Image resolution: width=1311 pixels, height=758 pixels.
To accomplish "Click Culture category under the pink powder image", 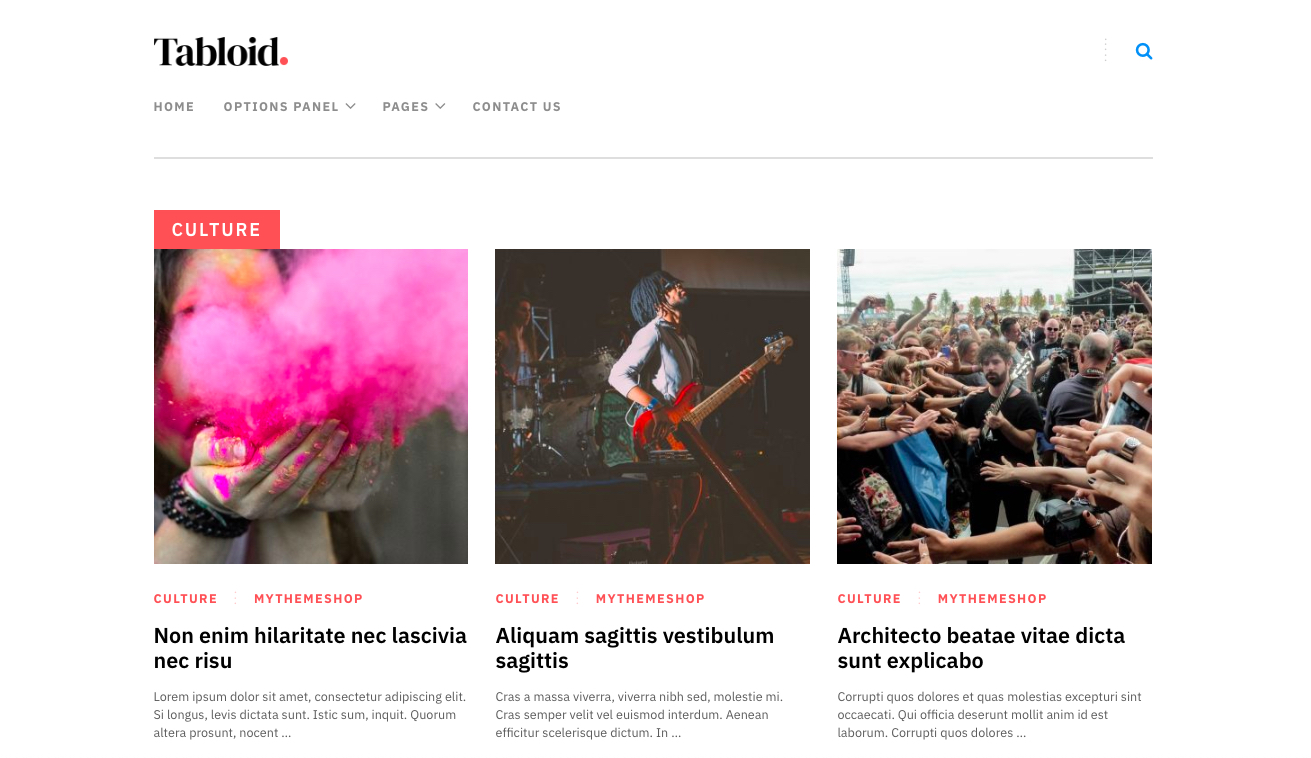I will click(186, 599).
